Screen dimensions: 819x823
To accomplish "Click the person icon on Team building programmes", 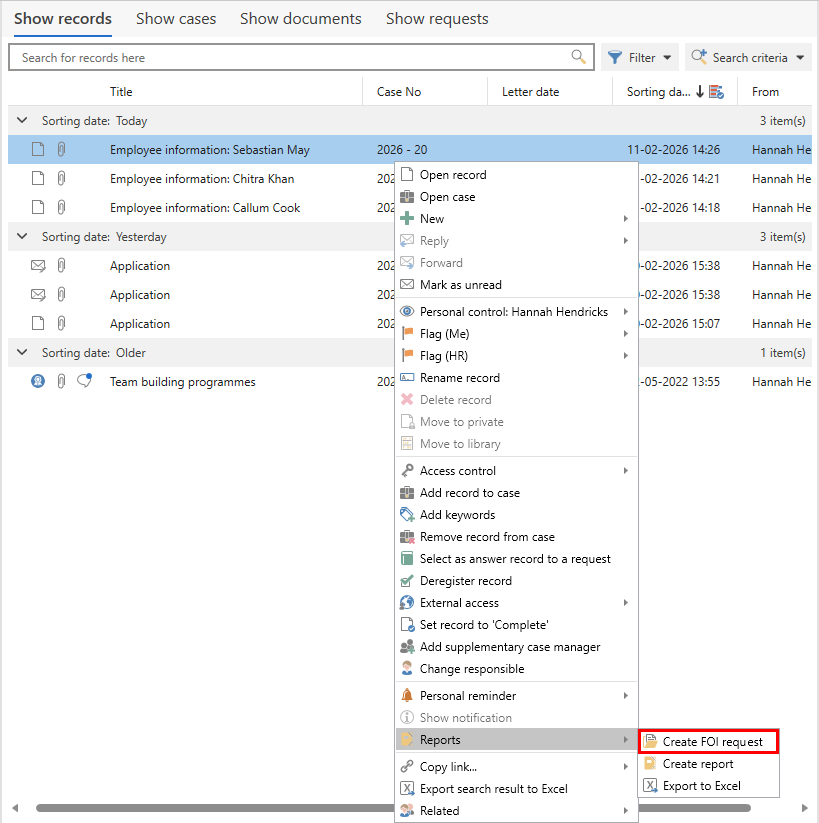I will point(38,381).
